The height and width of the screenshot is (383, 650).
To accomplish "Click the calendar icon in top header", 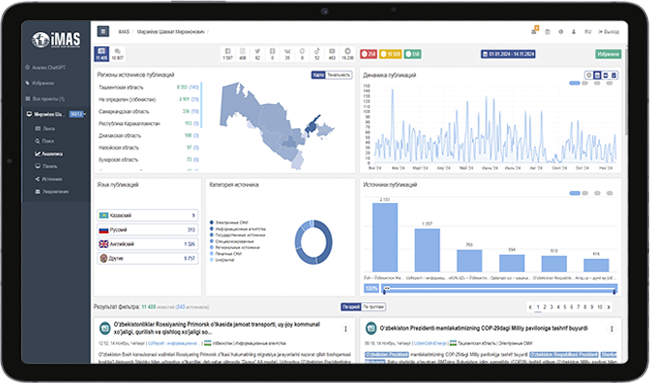I will point(547,32).
